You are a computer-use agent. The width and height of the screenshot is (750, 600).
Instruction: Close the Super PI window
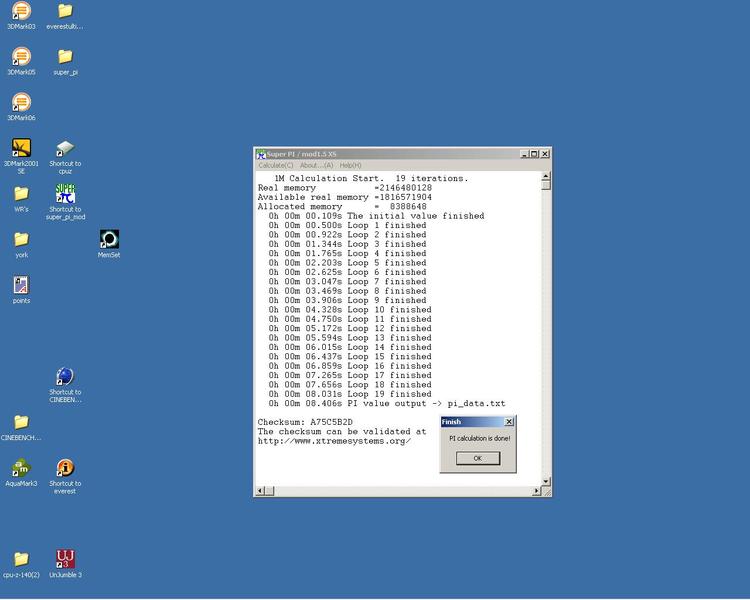click(545, 154)
